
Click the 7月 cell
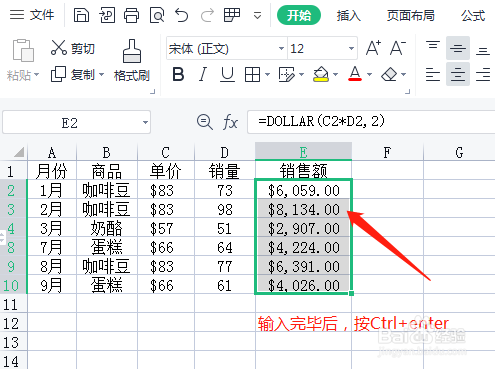[x=52, y=247]
